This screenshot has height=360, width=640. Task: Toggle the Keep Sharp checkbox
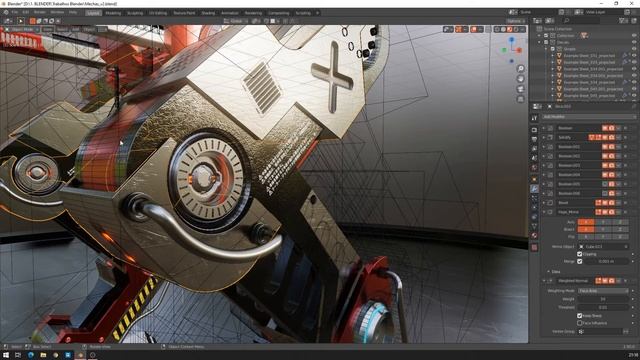tap(580, 316)
